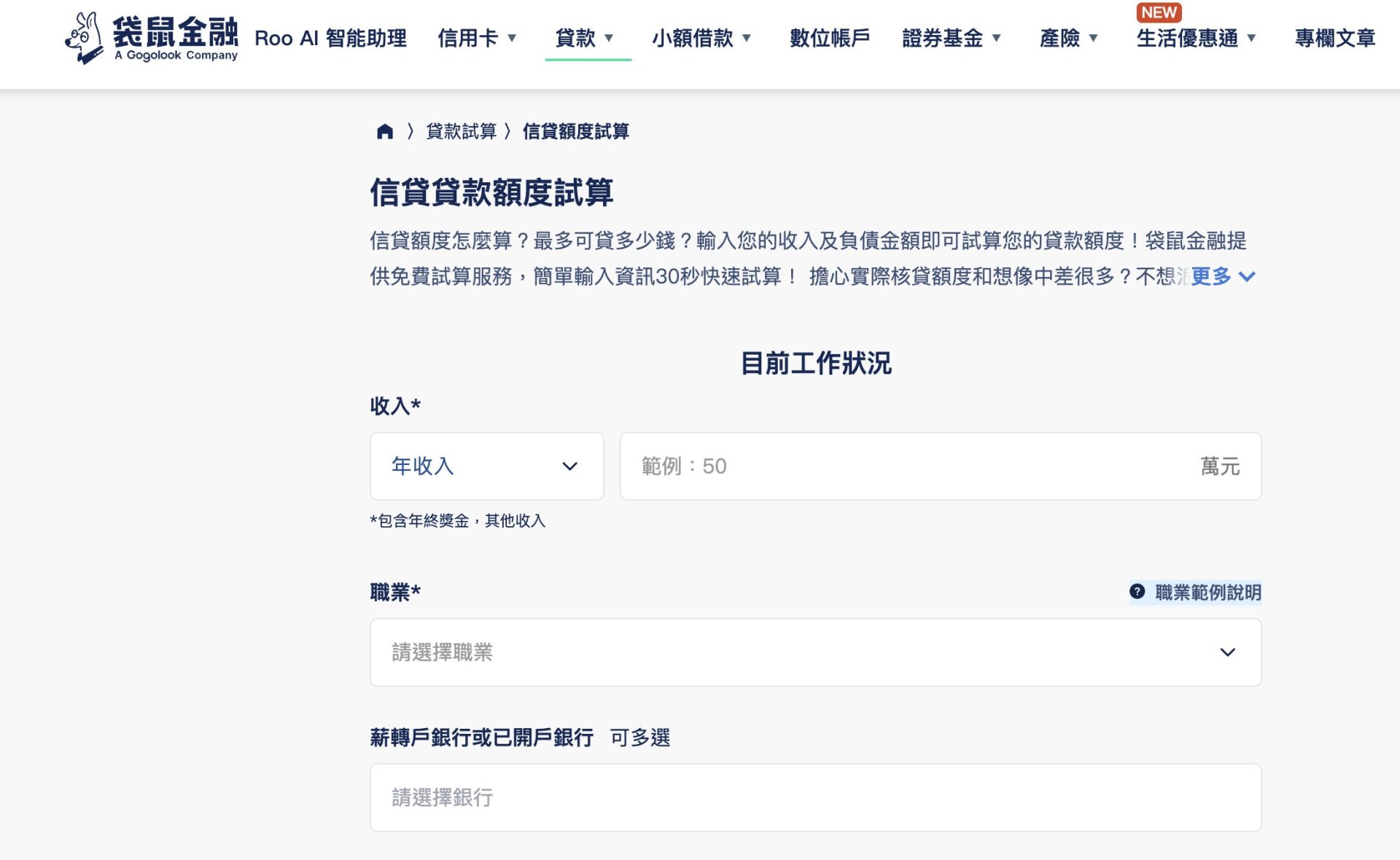The height and width of the screenshot is (860, 1400).
Task: Click the NEW badge above 生活優惠通
Action: click(x=1159, y=12)
